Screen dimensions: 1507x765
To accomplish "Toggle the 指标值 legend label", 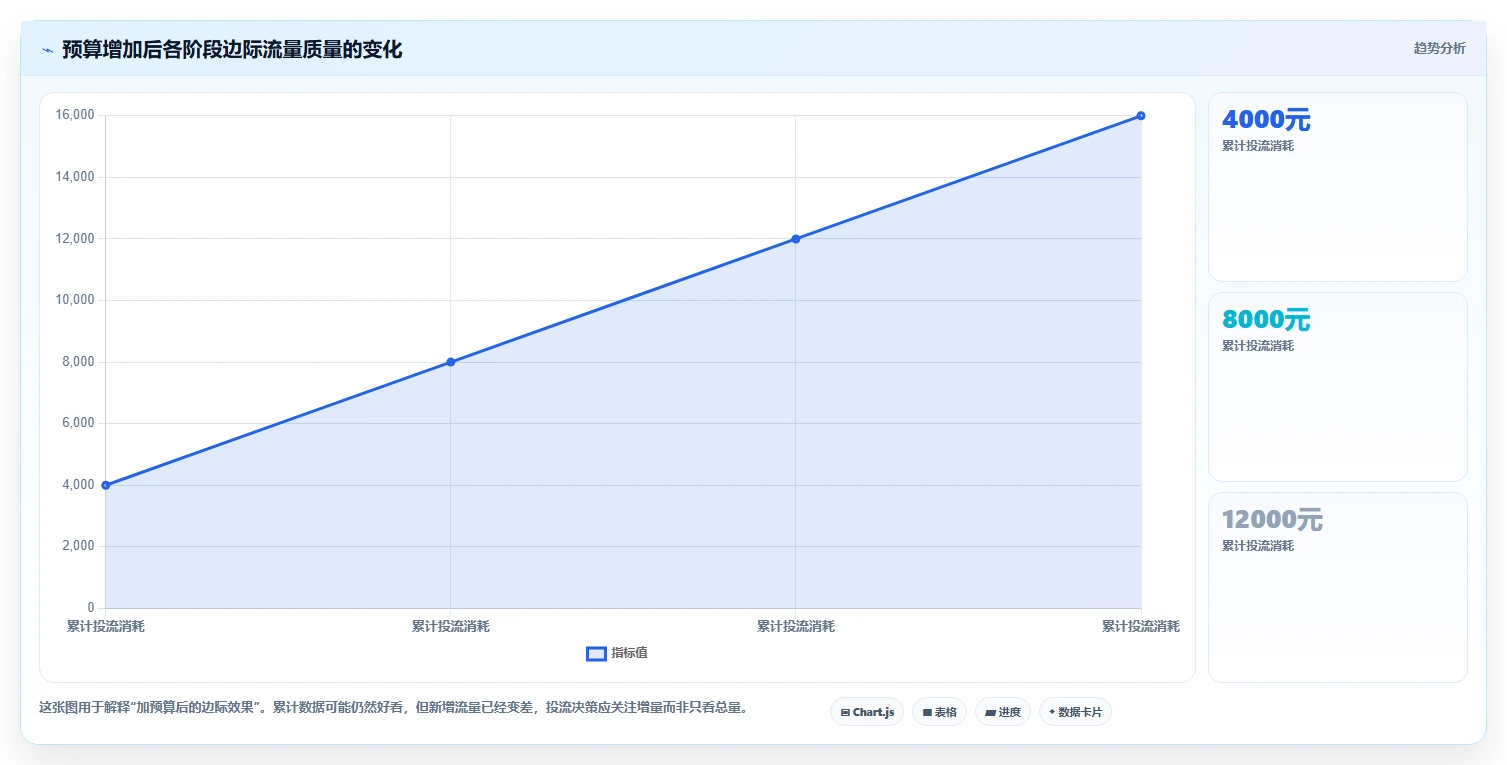I will (629, 653).
